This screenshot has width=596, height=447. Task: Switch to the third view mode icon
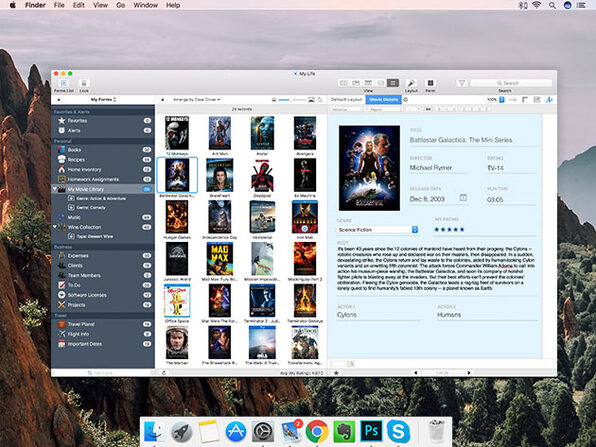coord(368,83)
